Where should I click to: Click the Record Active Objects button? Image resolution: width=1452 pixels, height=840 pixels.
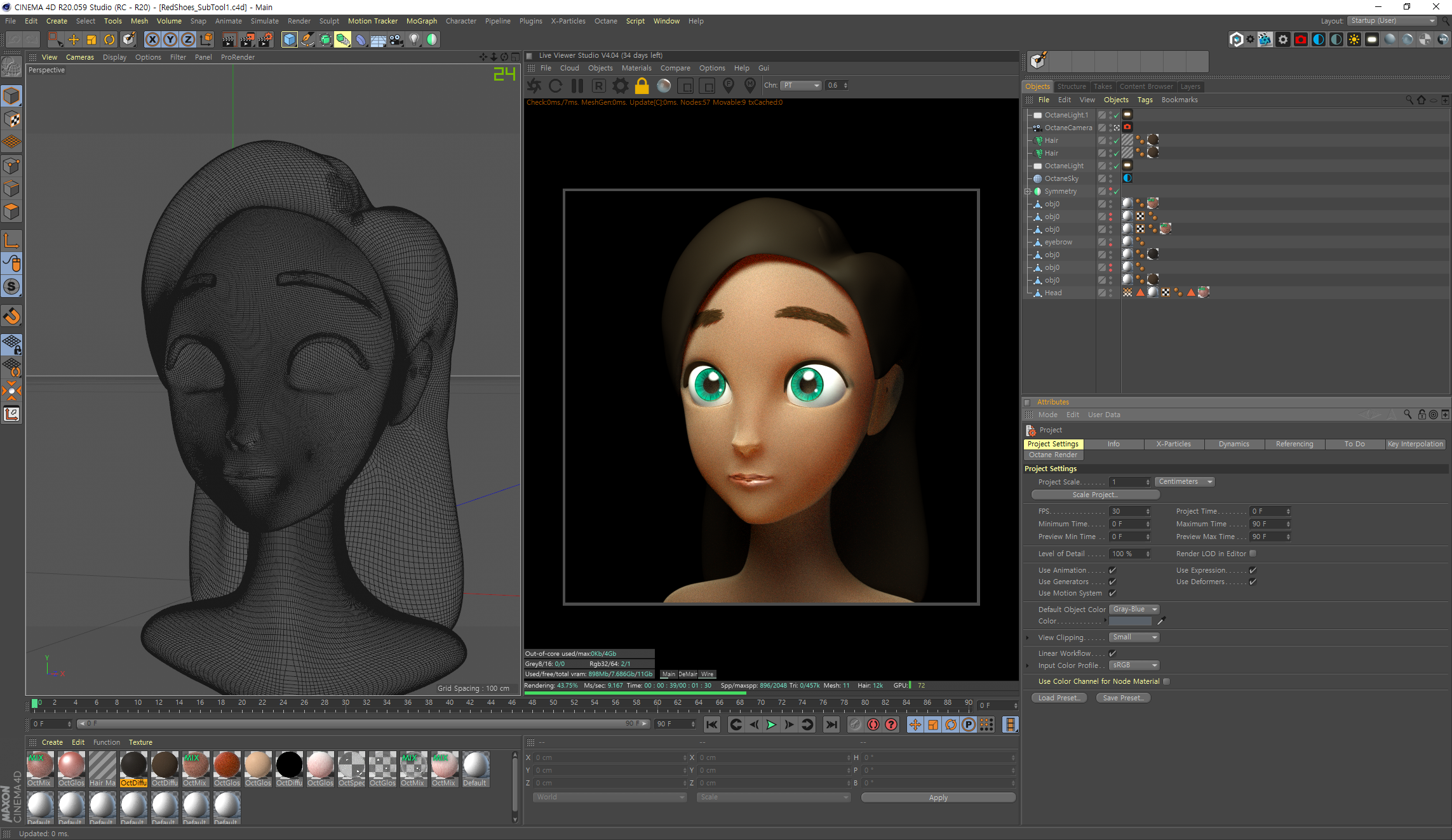pos(856,724)
